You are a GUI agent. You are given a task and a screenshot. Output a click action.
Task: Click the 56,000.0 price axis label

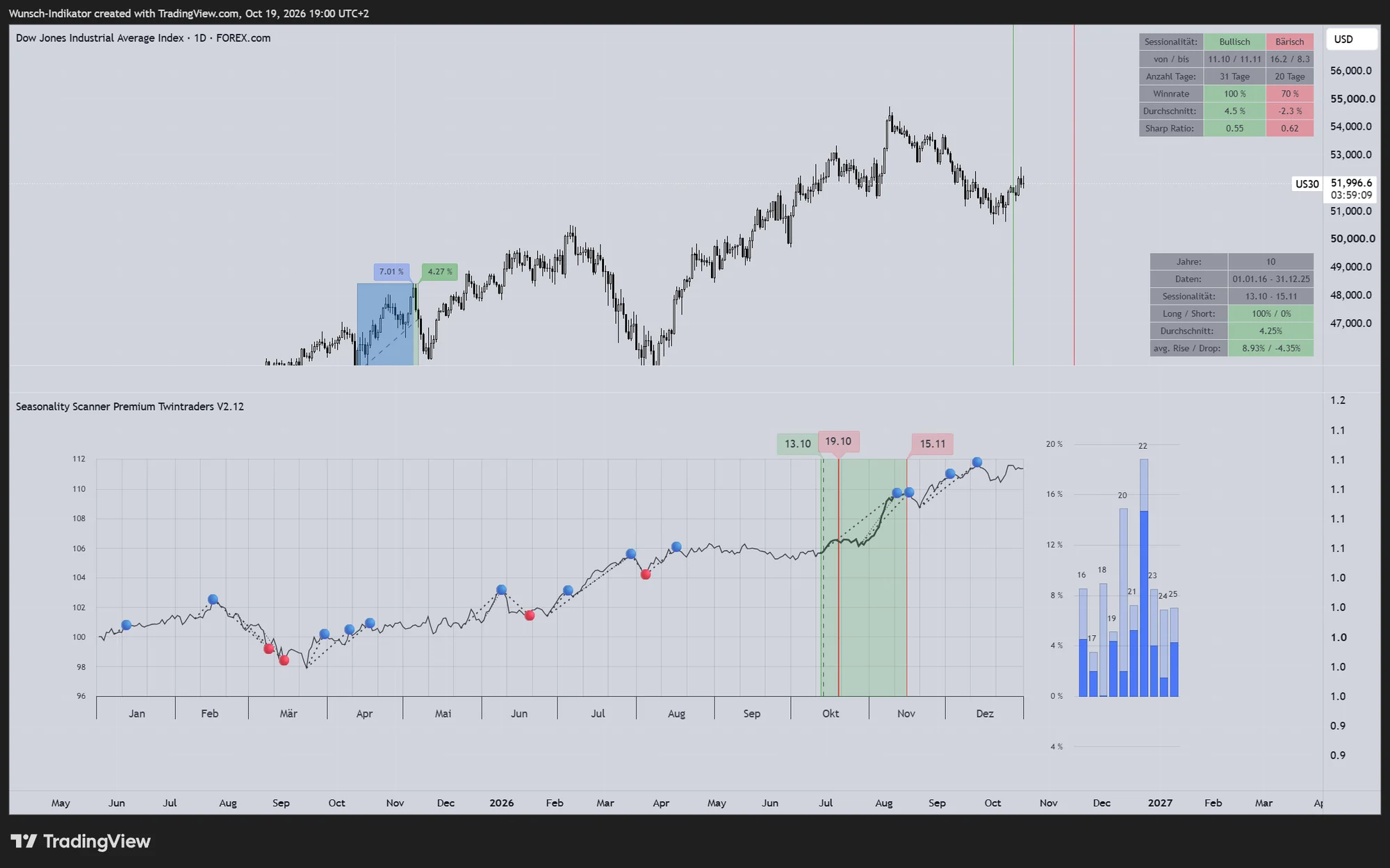[x=1351, y=71]
